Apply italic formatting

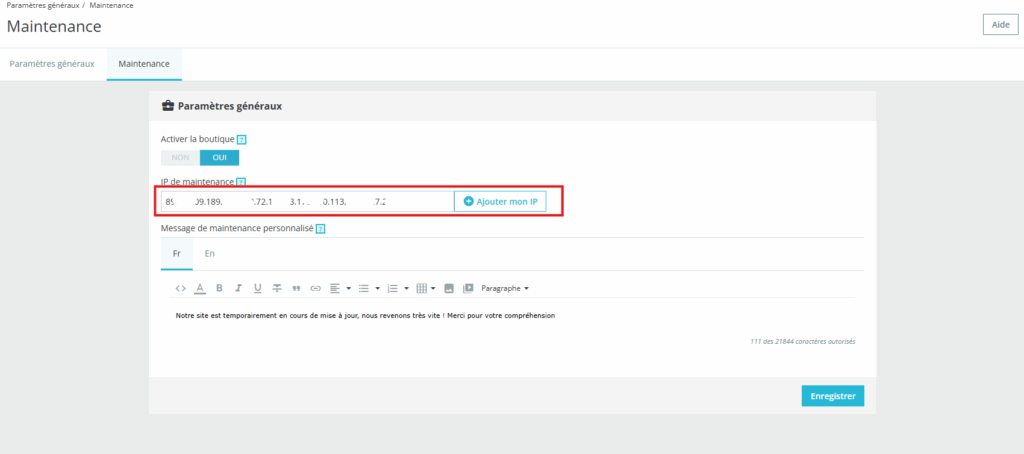(238, 288)
